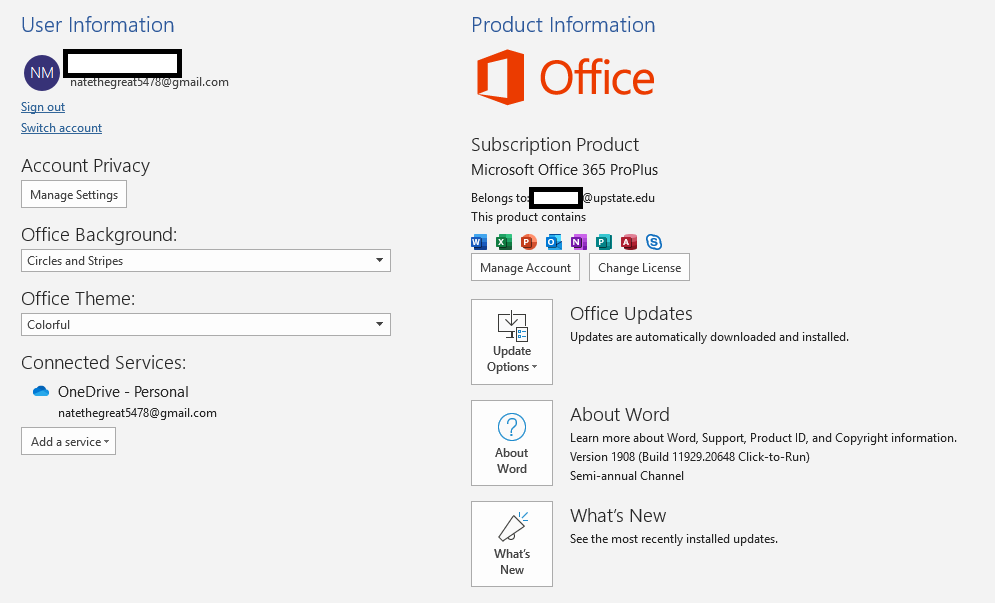The image size is (995, 603).
Task: Click the Version 1908 build text
Action: [x=690, y=457]
